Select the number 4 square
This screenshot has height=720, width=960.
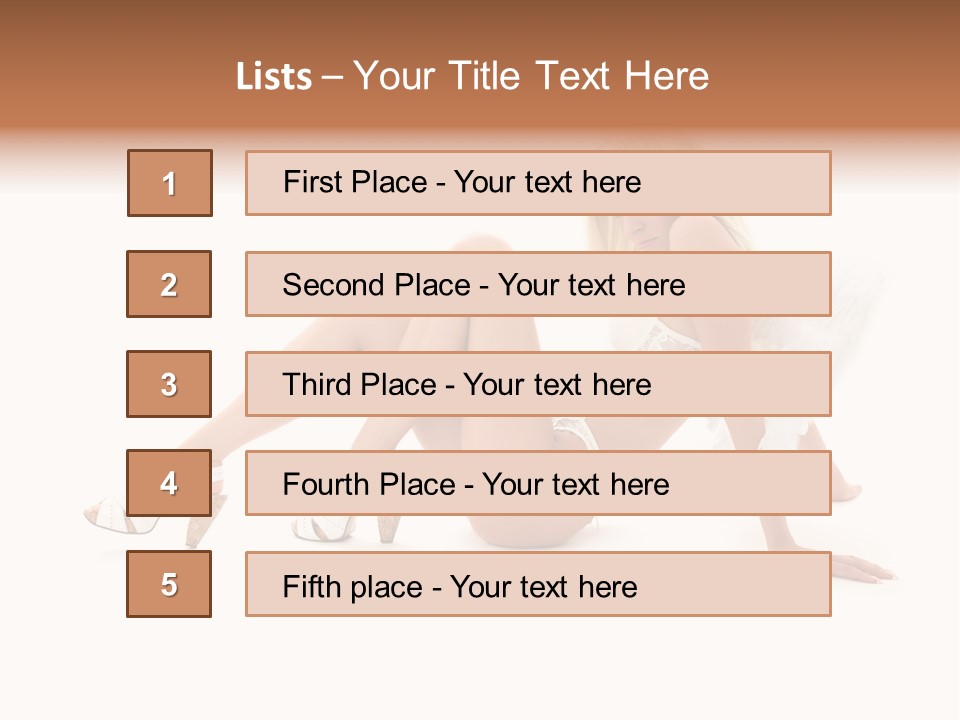coord(170,484)
